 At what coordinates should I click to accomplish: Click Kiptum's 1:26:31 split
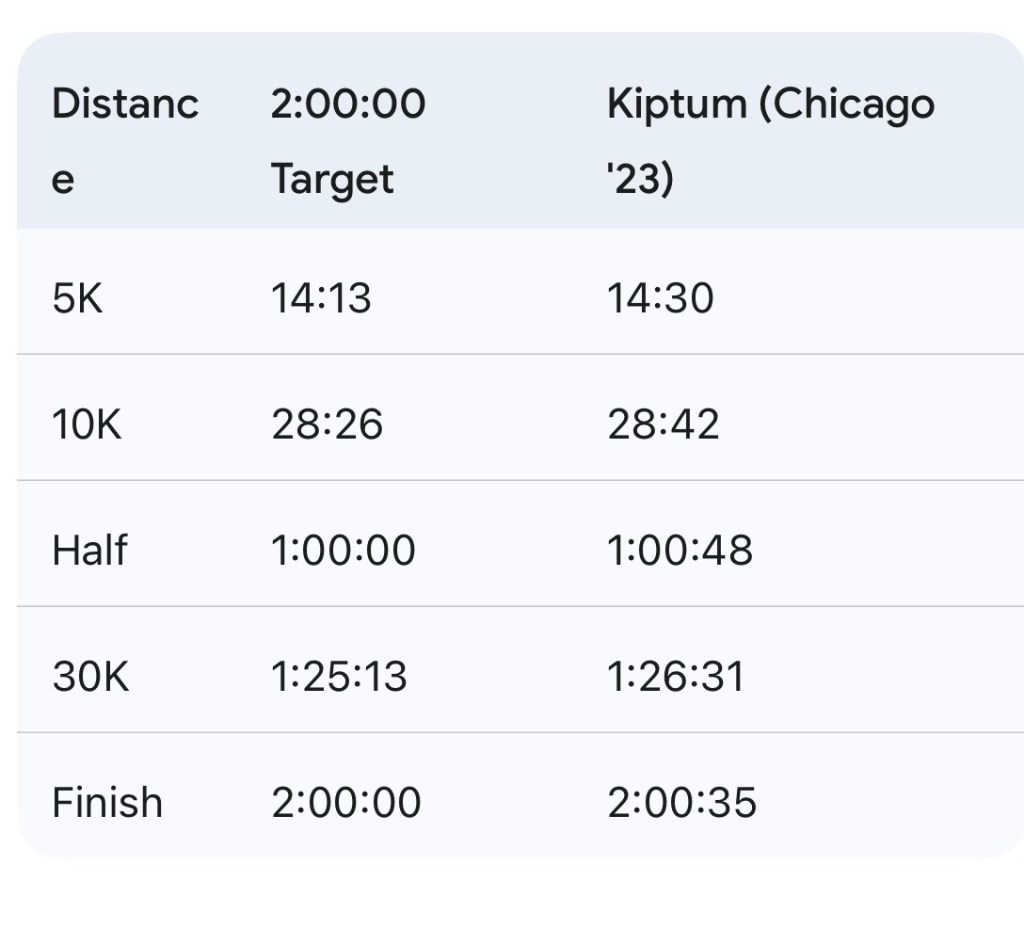(676, 677)
